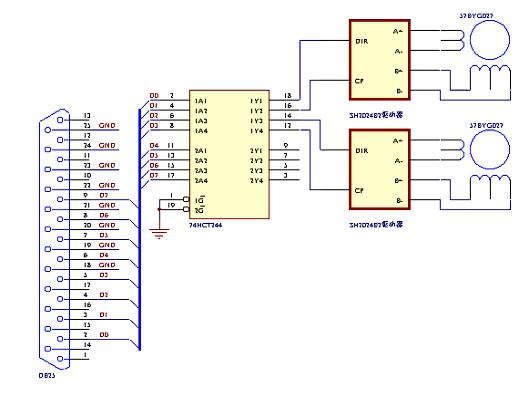This screenshot has width=528, height=395.
Task: Click the 1Y1 output pin label
Action: tap(257, 101)
